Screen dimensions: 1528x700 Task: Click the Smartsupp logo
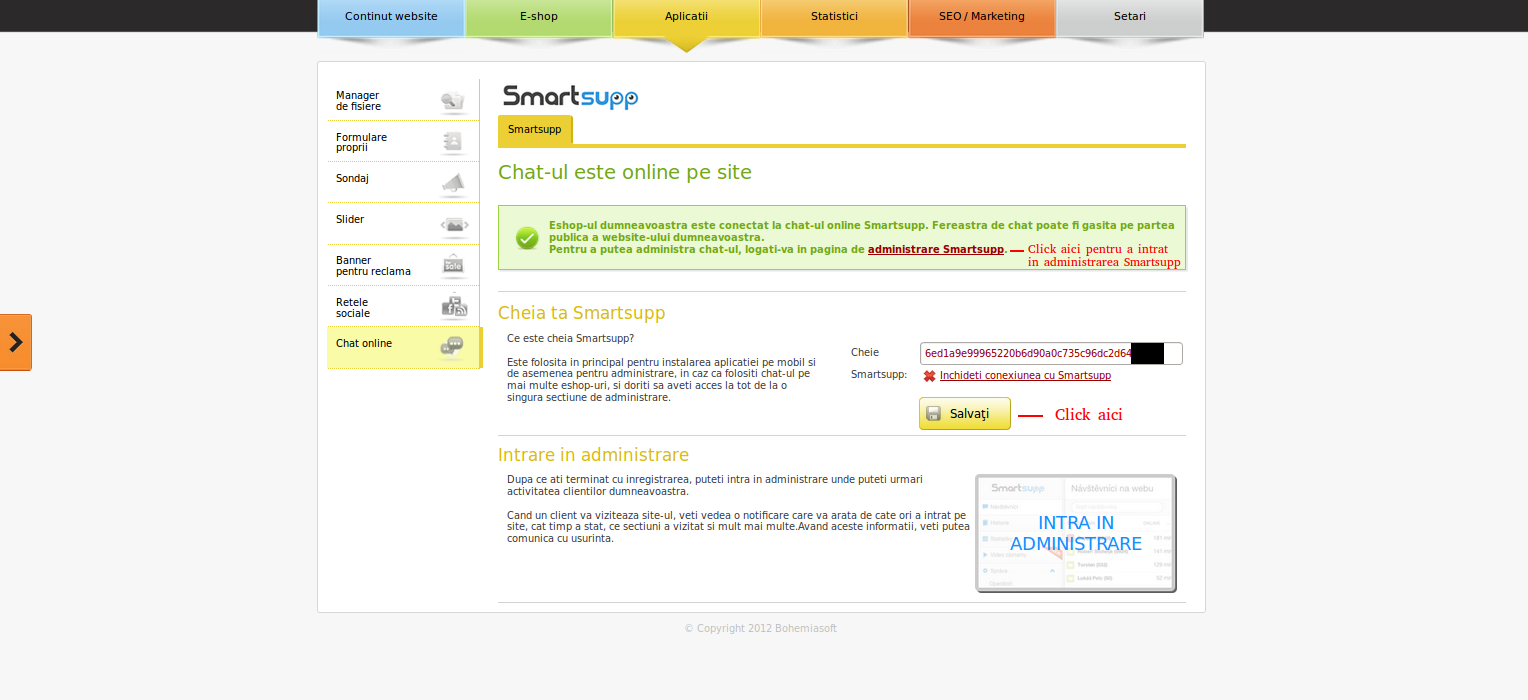click(570, 97)
